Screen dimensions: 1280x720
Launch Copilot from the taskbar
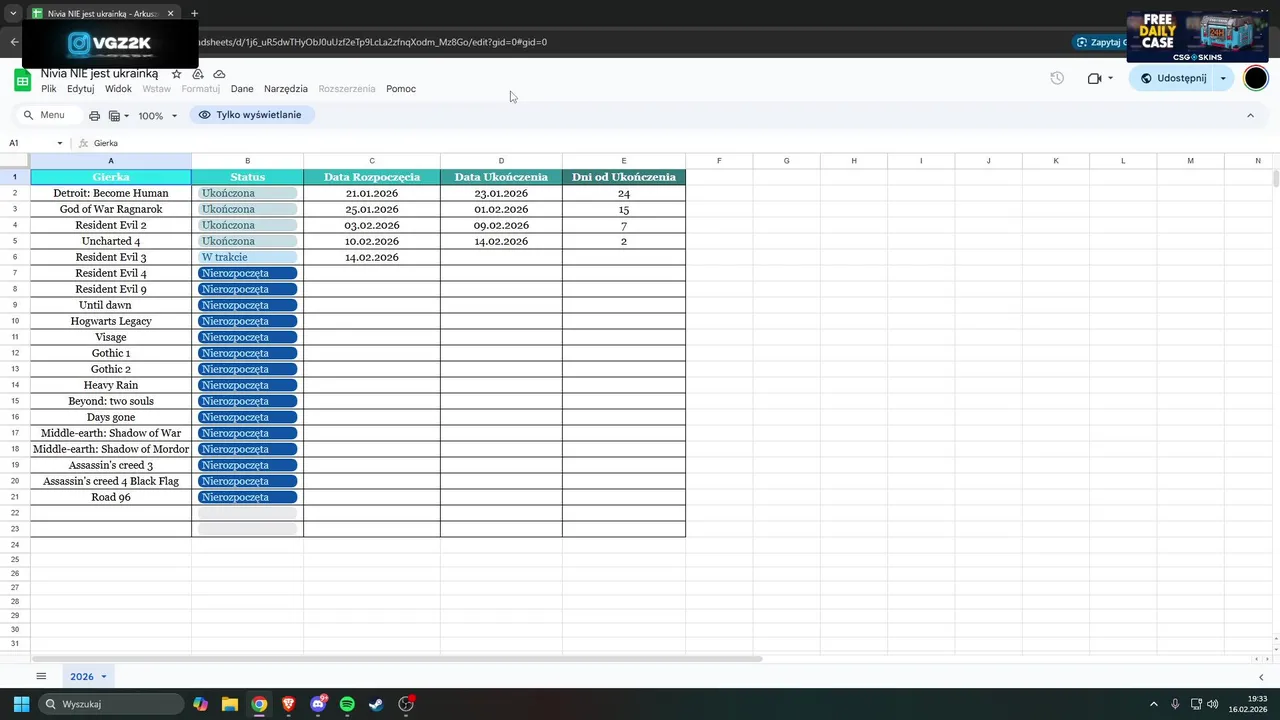coord(201,704)
